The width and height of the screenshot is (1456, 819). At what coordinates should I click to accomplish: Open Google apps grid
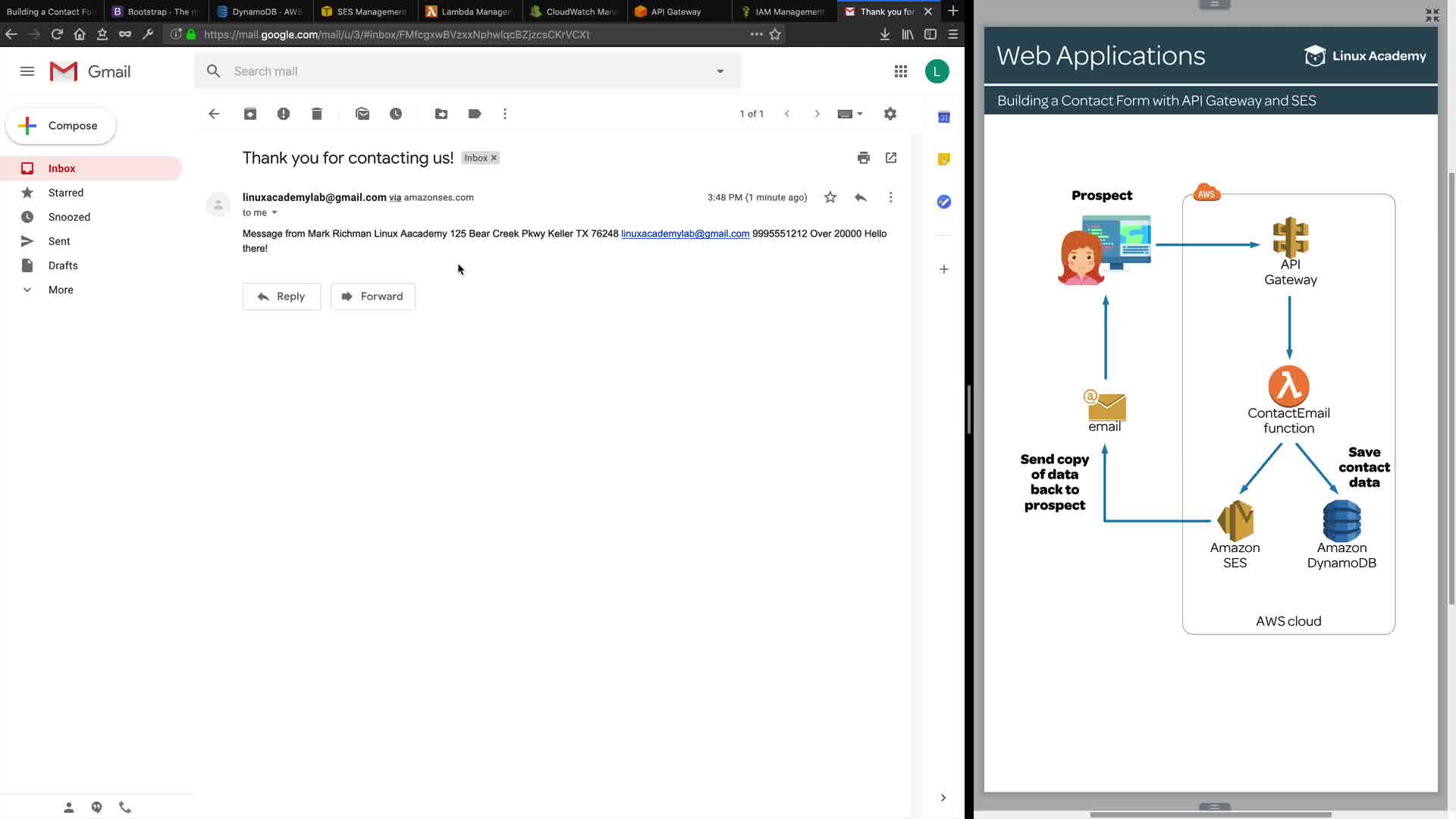(901, 71)
